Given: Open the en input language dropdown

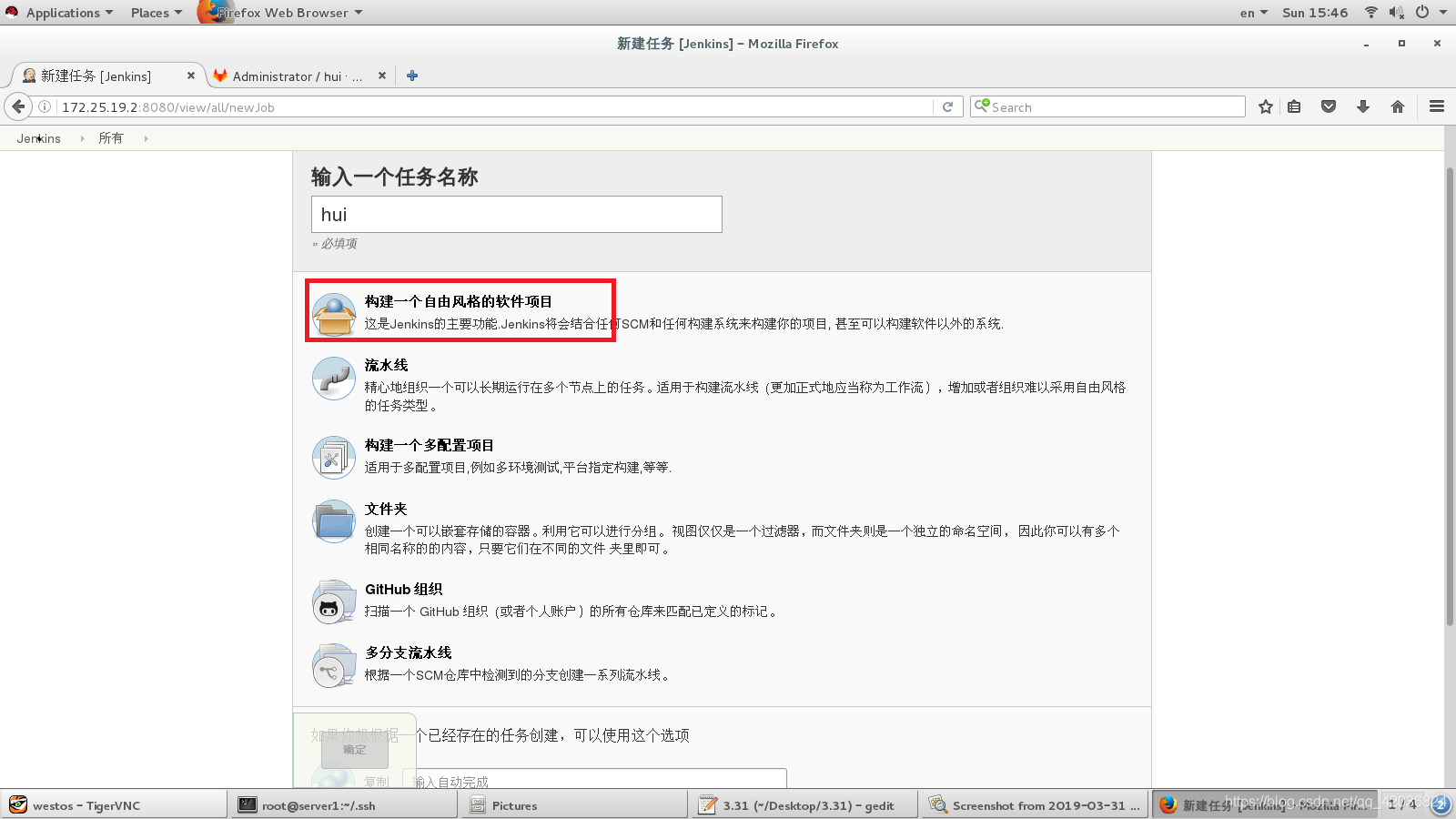Looking at the screenshot, I should coord(1253,13).
